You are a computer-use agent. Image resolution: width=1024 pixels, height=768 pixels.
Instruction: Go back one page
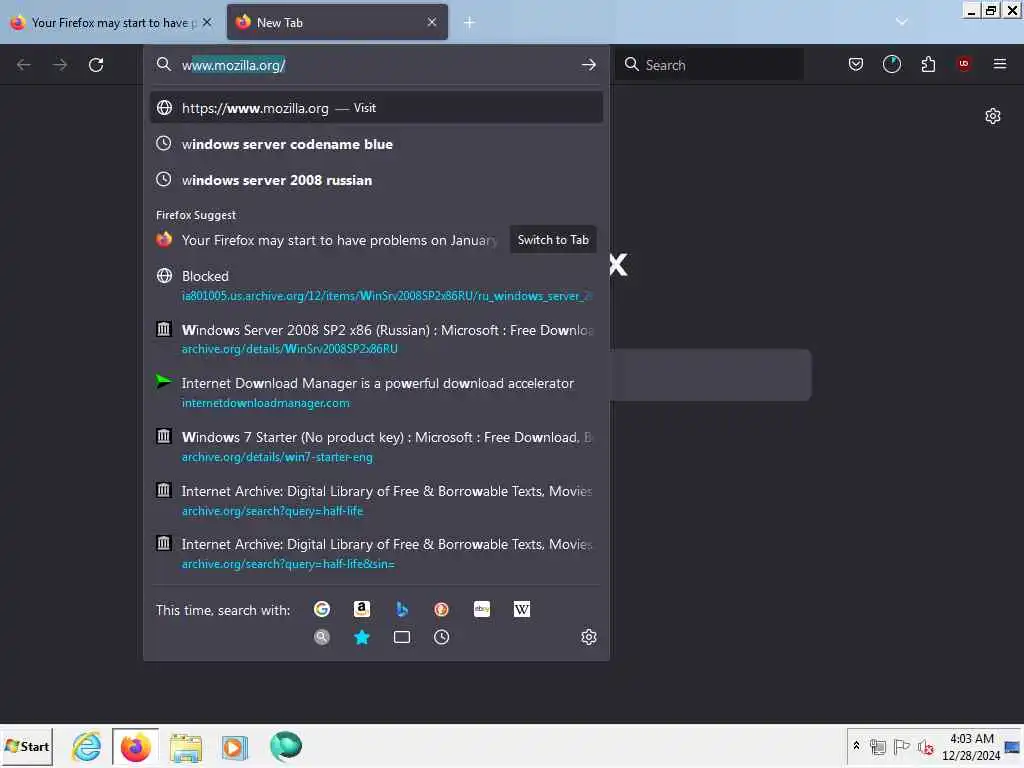click(24, 65)
